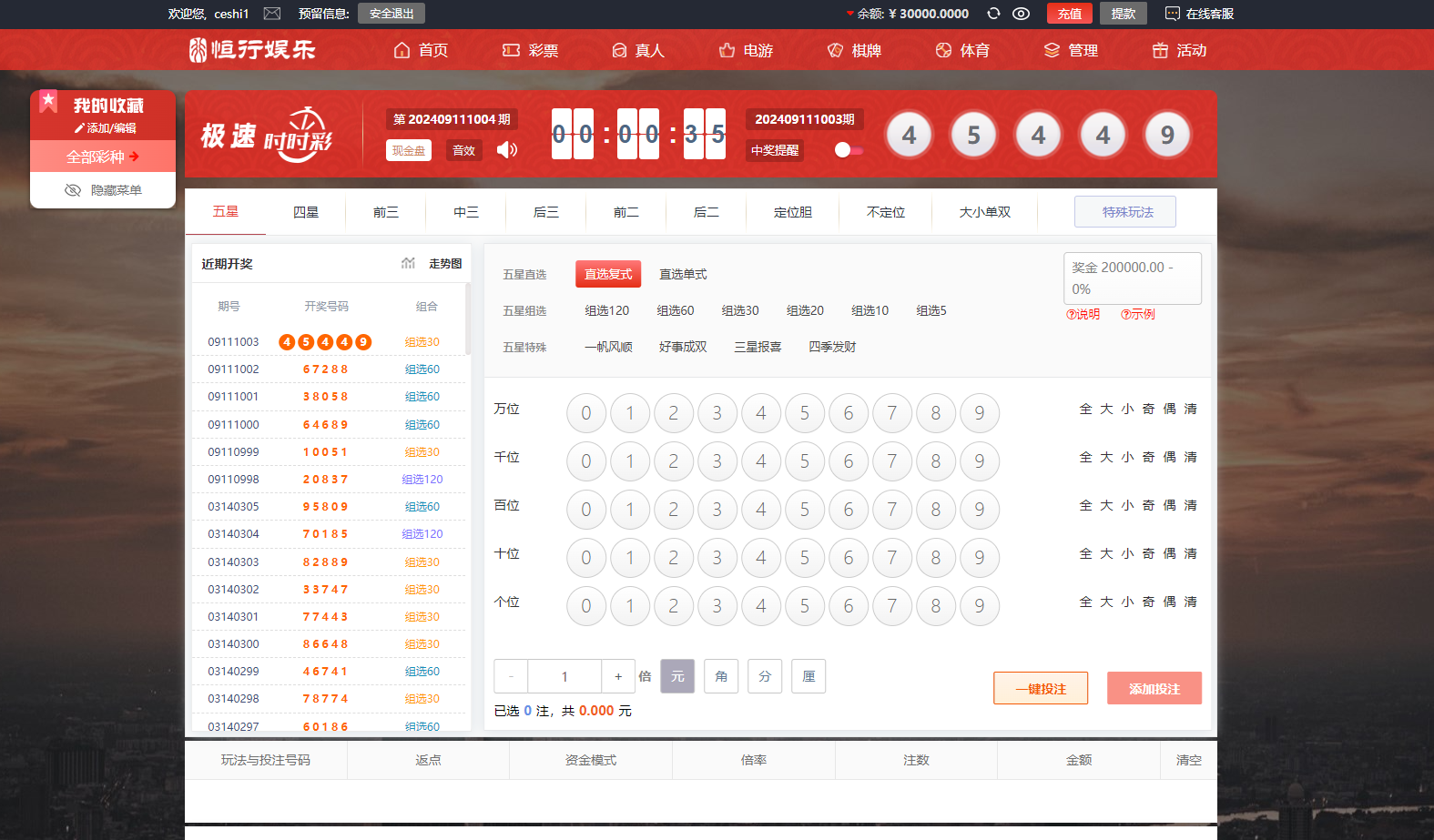
Task: Select the 角 currency unit
Action: (x=721, y=676)
